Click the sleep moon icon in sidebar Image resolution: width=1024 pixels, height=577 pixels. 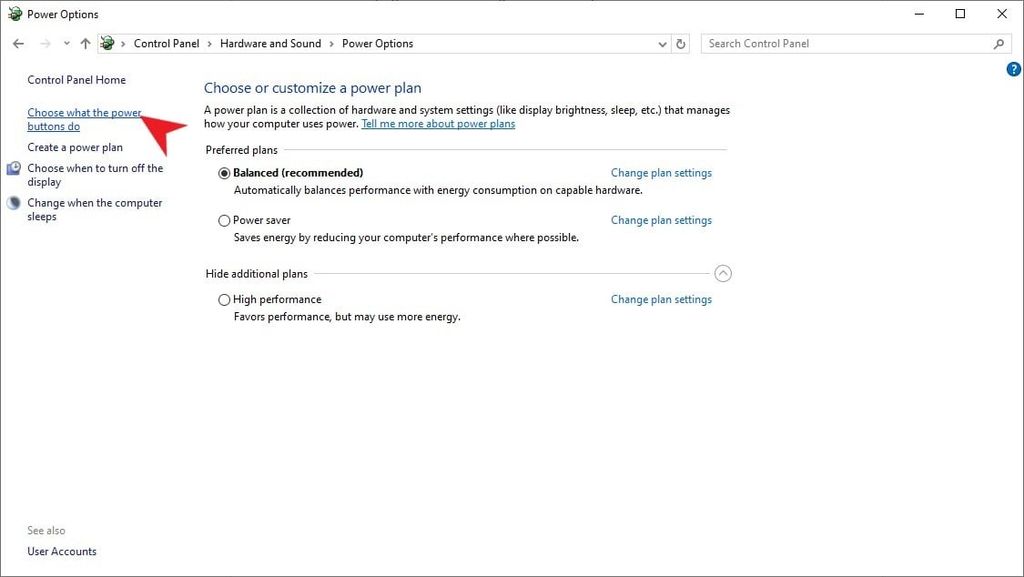(14, 203)
